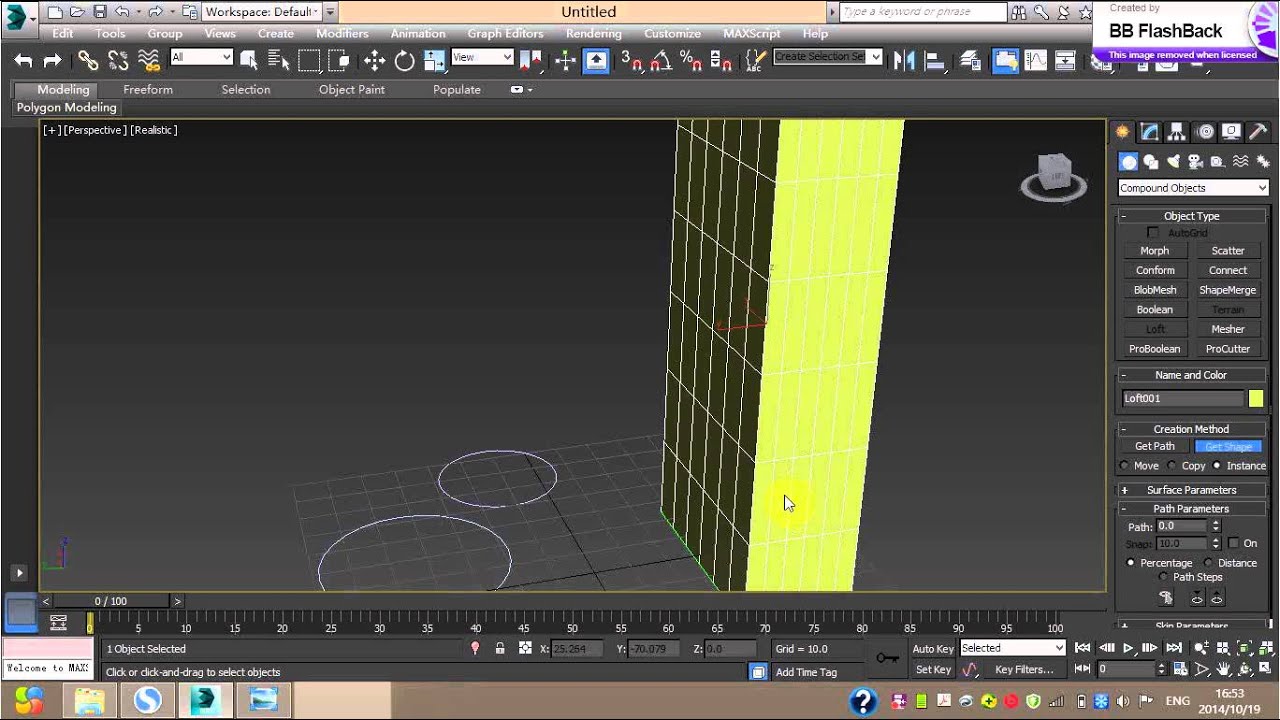Activate Bind to Space Warp tool
The width and height of the screenshot is (1280, 720).
point(149,61)
